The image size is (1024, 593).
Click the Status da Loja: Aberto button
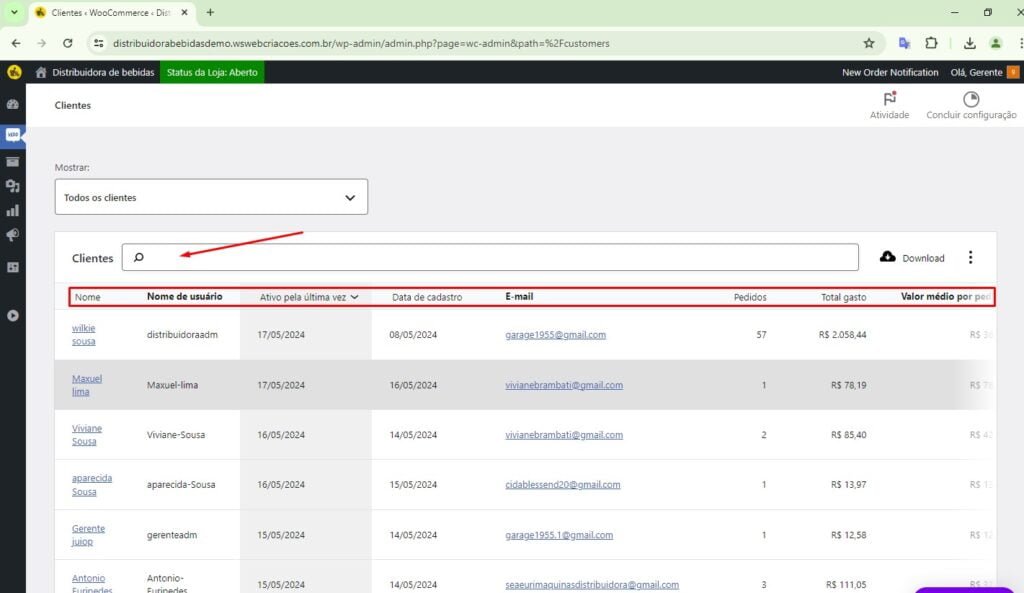pos(212,72)
